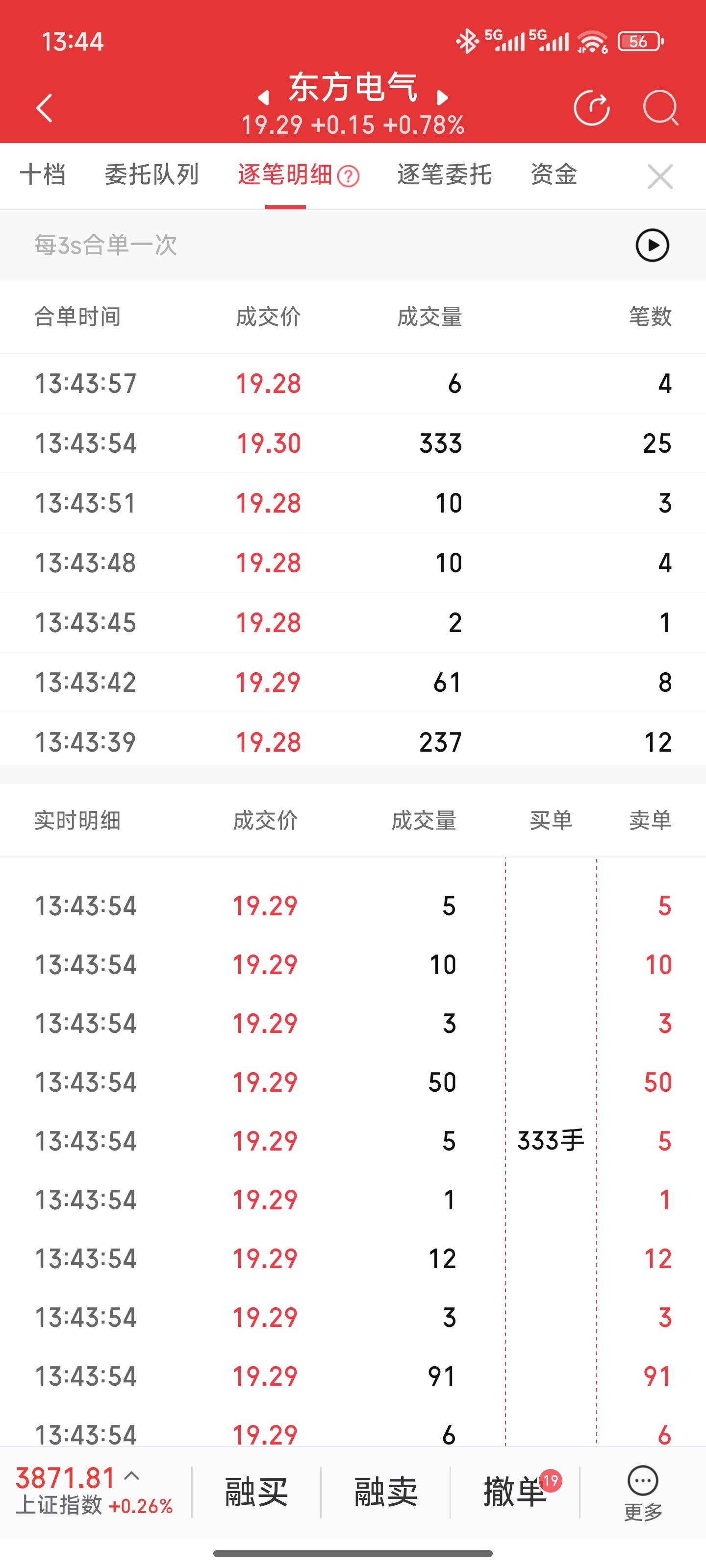The image size is (706, 1568).
Task: Switch to previous stock with left triangle
Action: point(263,98)
